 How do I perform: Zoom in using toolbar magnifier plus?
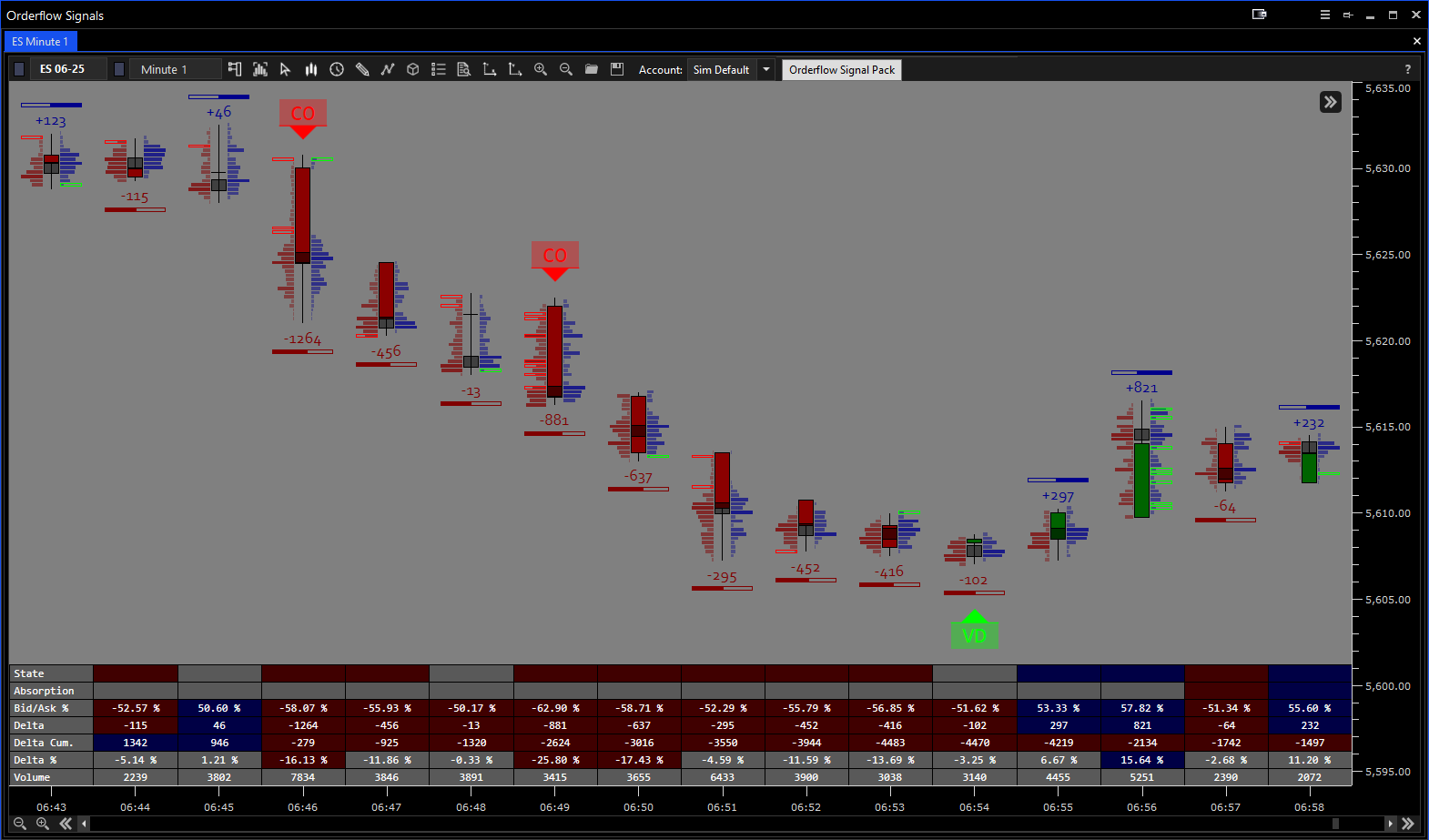[x=541, y=69]
